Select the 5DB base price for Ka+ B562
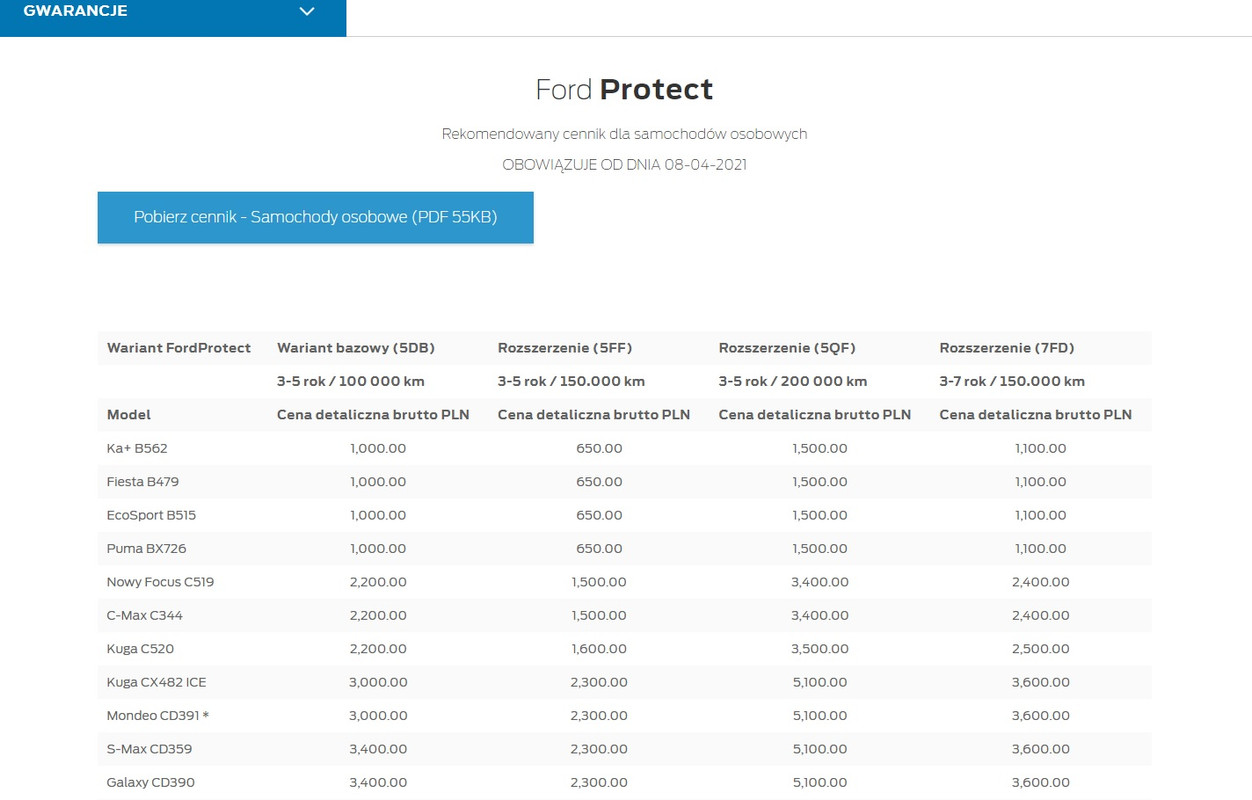This screenshot has width=1252, height=800. pos(378,448)
